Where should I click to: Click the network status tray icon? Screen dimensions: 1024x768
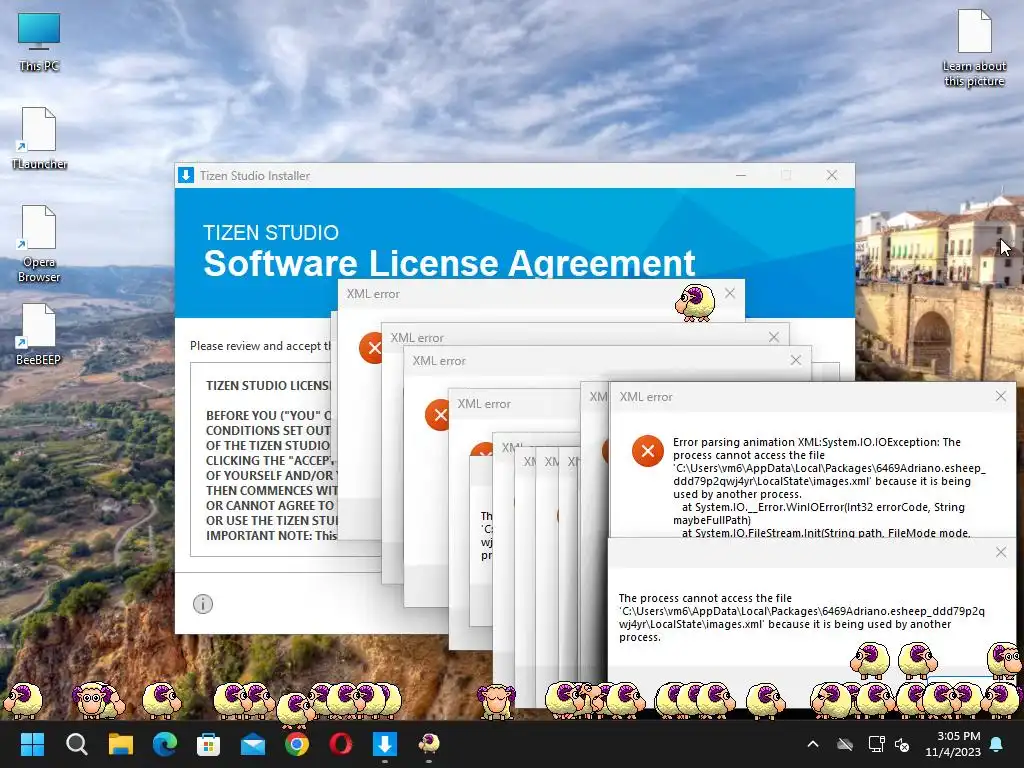[x=876, y=744]
